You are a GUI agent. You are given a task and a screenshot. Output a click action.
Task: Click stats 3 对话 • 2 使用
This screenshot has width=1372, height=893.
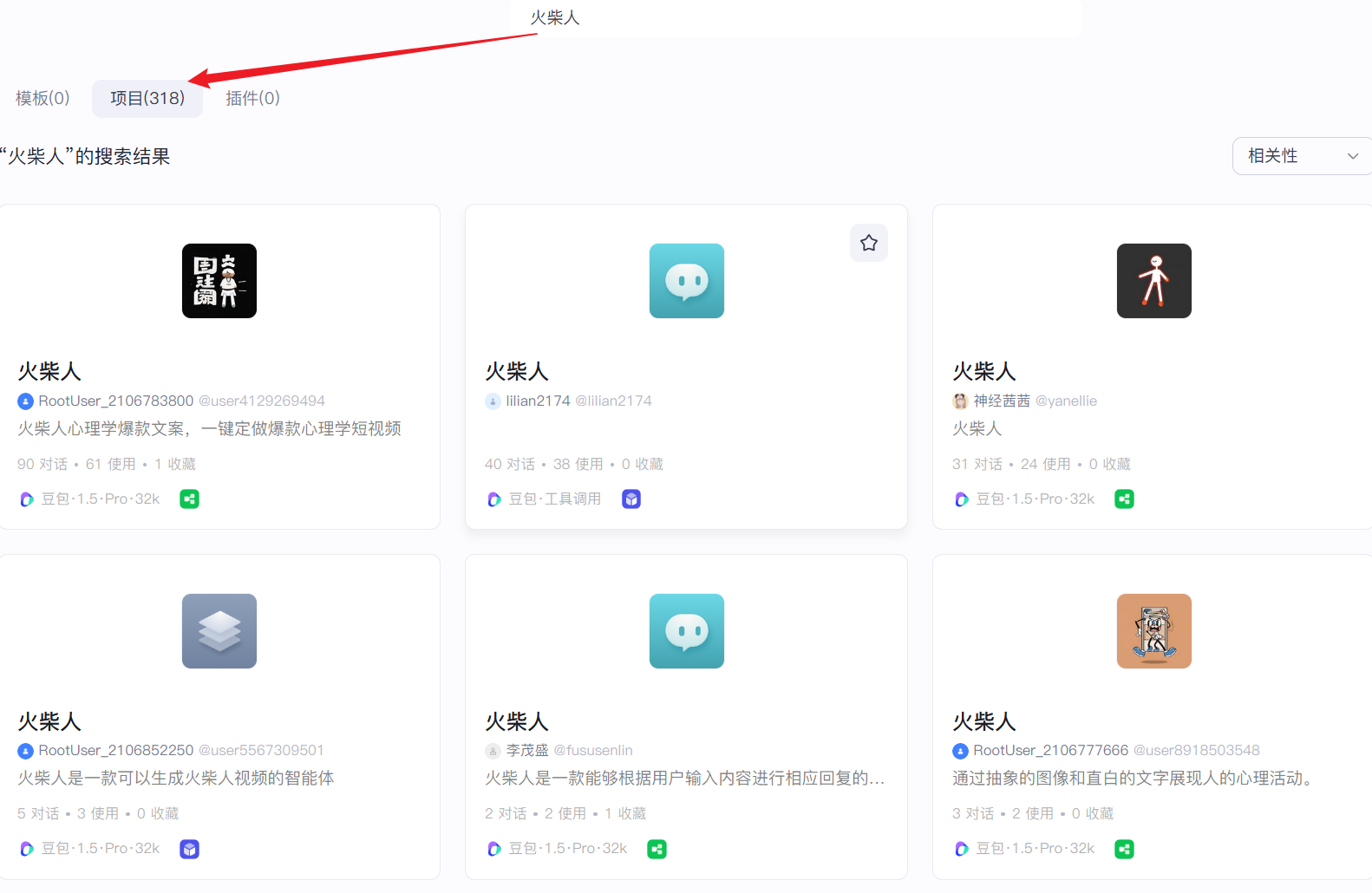pyautogui.click(x=1032, y=813)
